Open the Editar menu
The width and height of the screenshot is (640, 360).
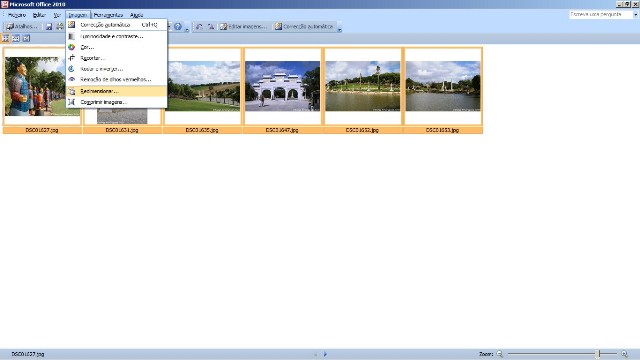(39, 15)
